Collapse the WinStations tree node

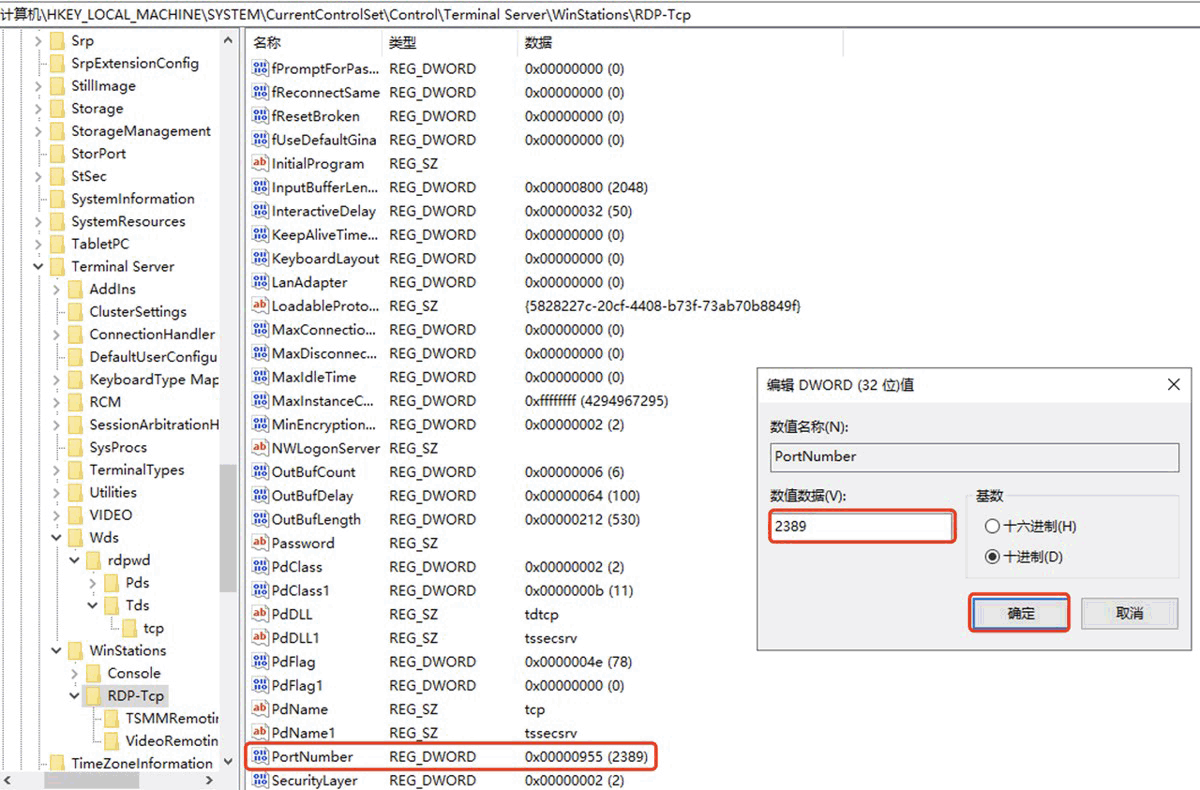tap(56, 651)
